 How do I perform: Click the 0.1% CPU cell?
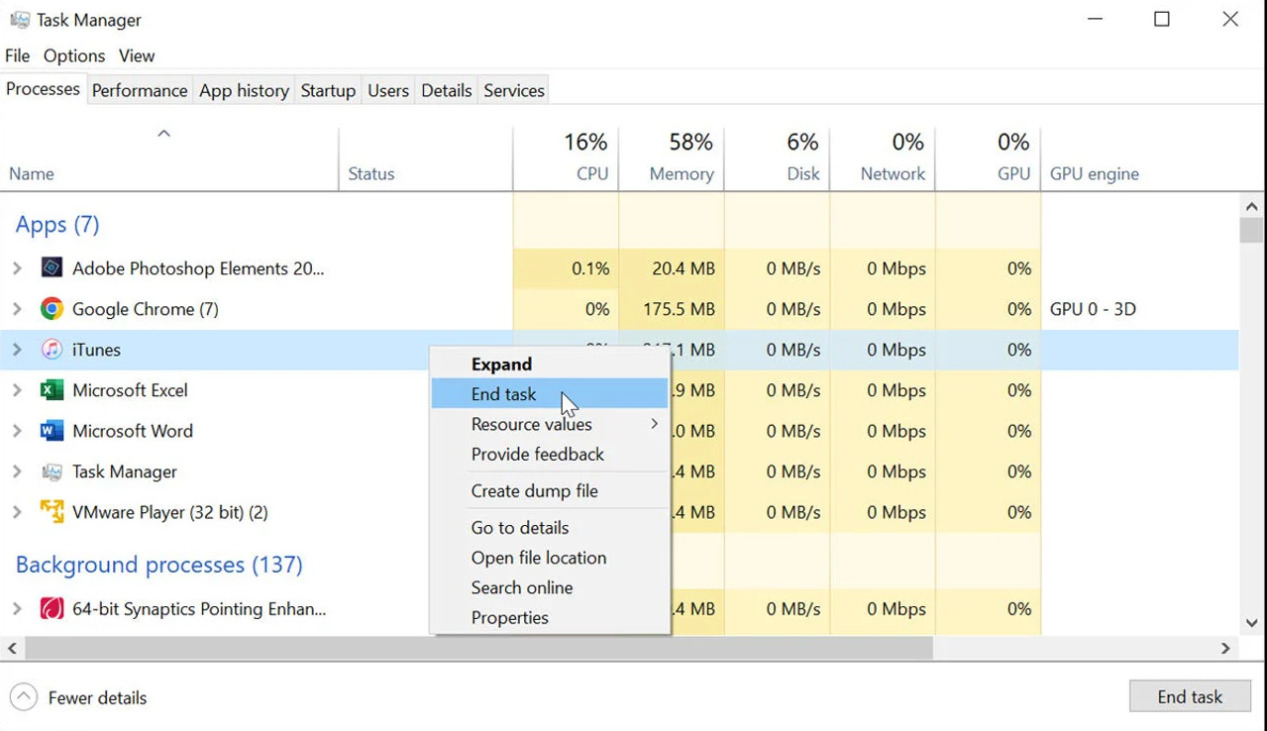click(566, 268)
